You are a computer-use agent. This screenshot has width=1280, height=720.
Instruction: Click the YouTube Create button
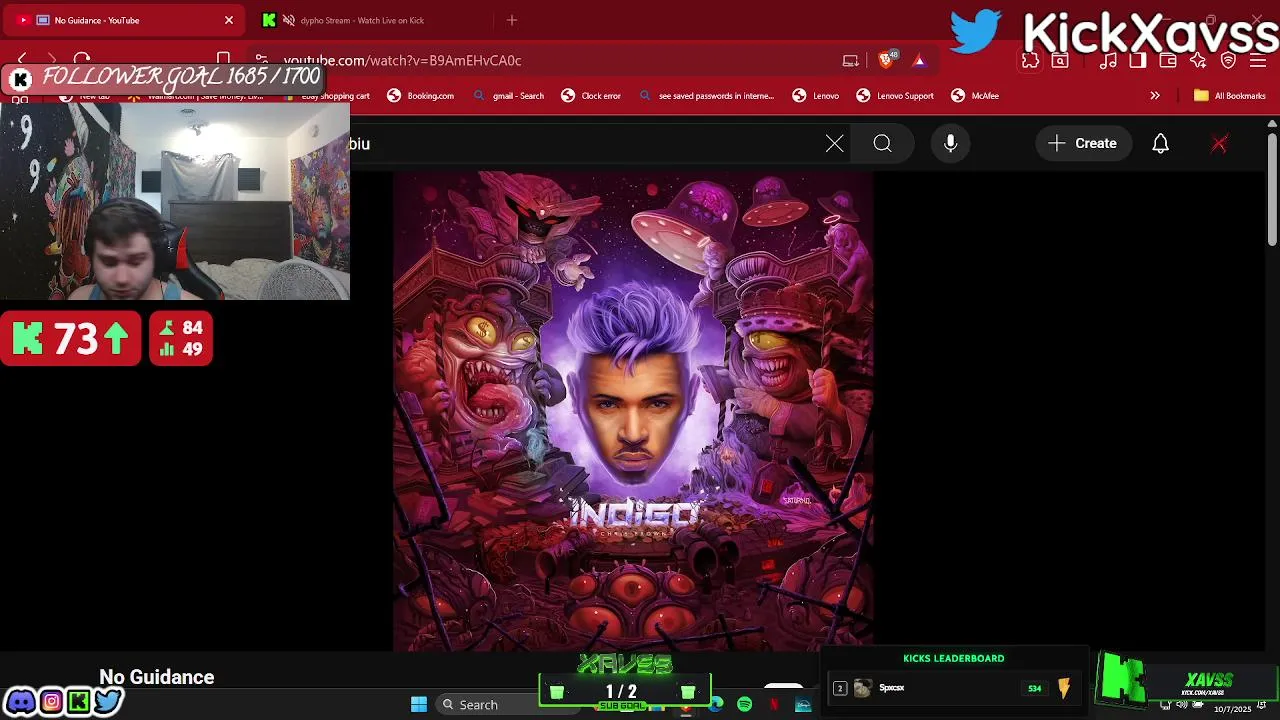pos(1083,144)
